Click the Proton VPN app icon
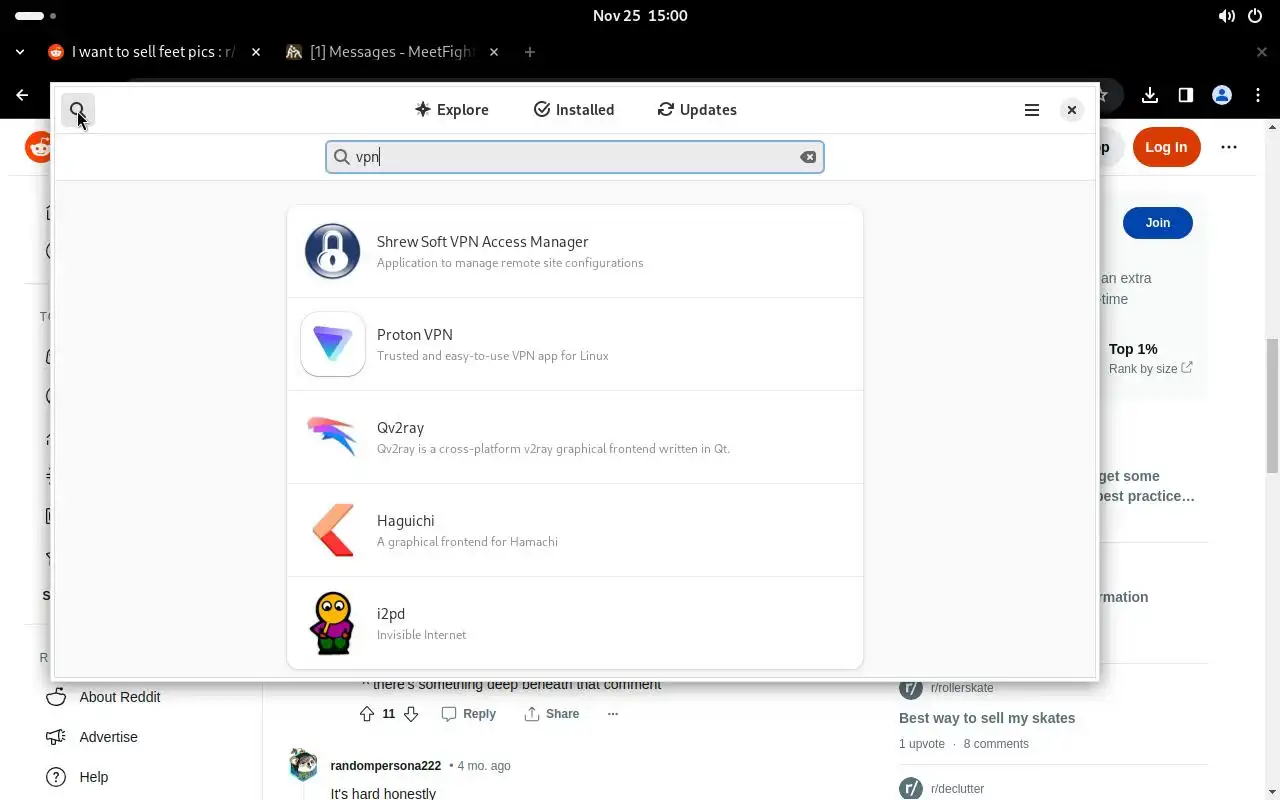Image resolution: width=1280 pixels, height=800 pixels. 332,344
